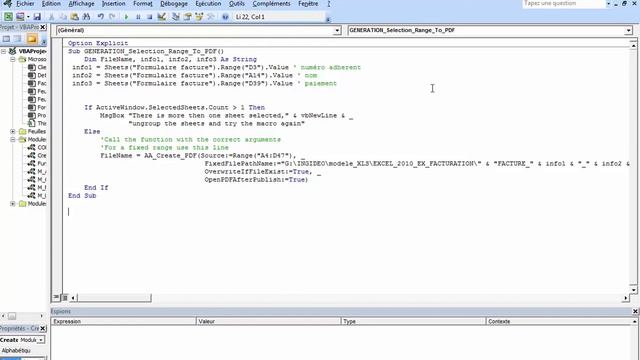Open the Properties Window toolbar icon

tap(187, 17)
